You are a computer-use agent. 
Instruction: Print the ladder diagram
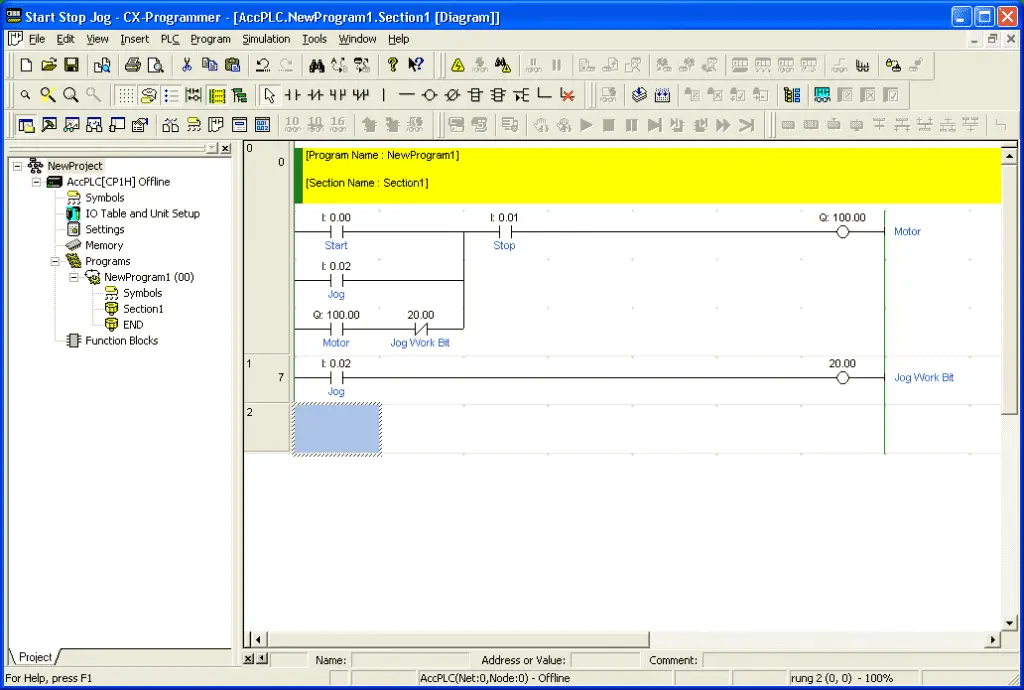(x=133, y=65)
